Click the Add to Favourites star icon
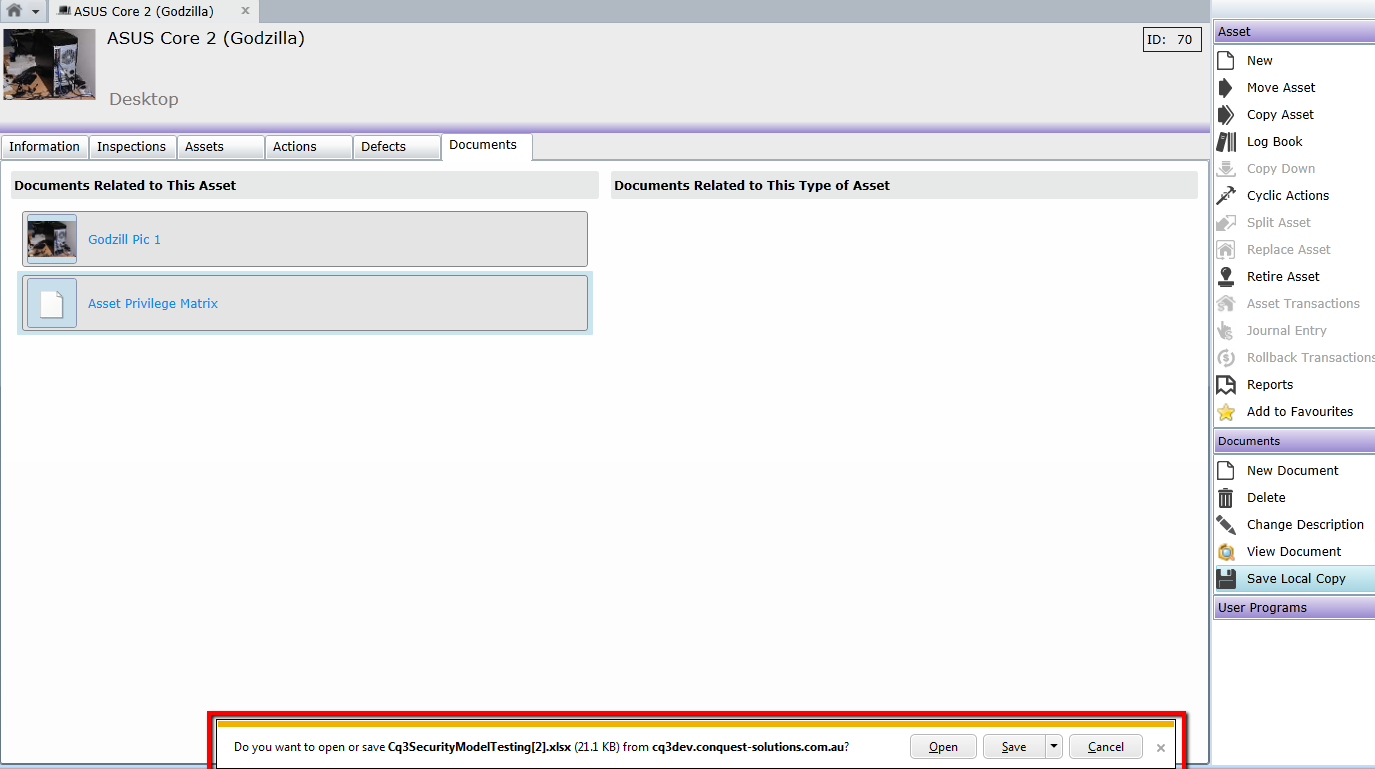The height and width of the screenshot is (769, 1375). point(1225,411)
